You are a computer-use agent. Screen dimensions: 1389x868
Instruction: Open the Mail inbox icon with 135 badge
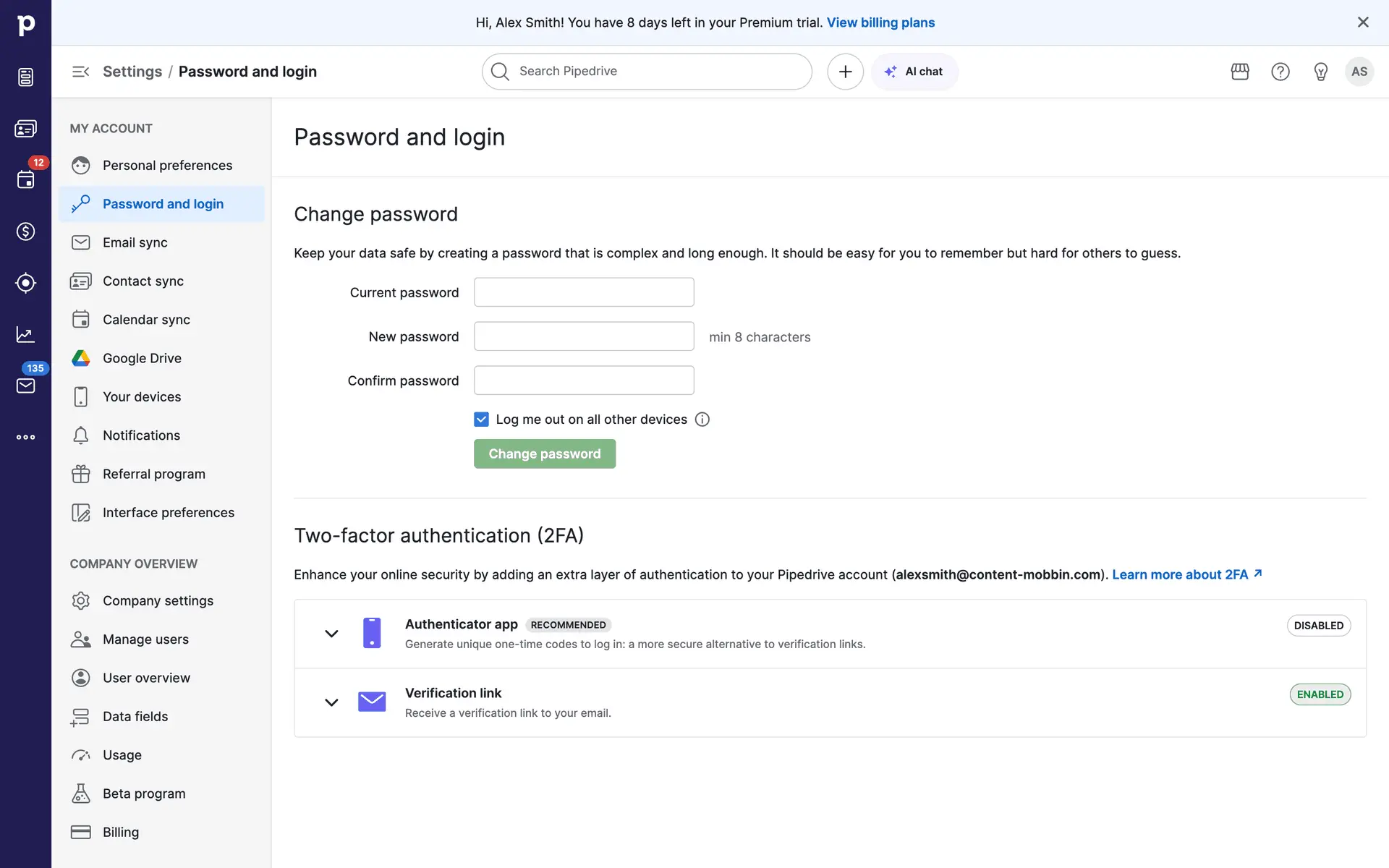pyautogui.click(x=25, y=386)
